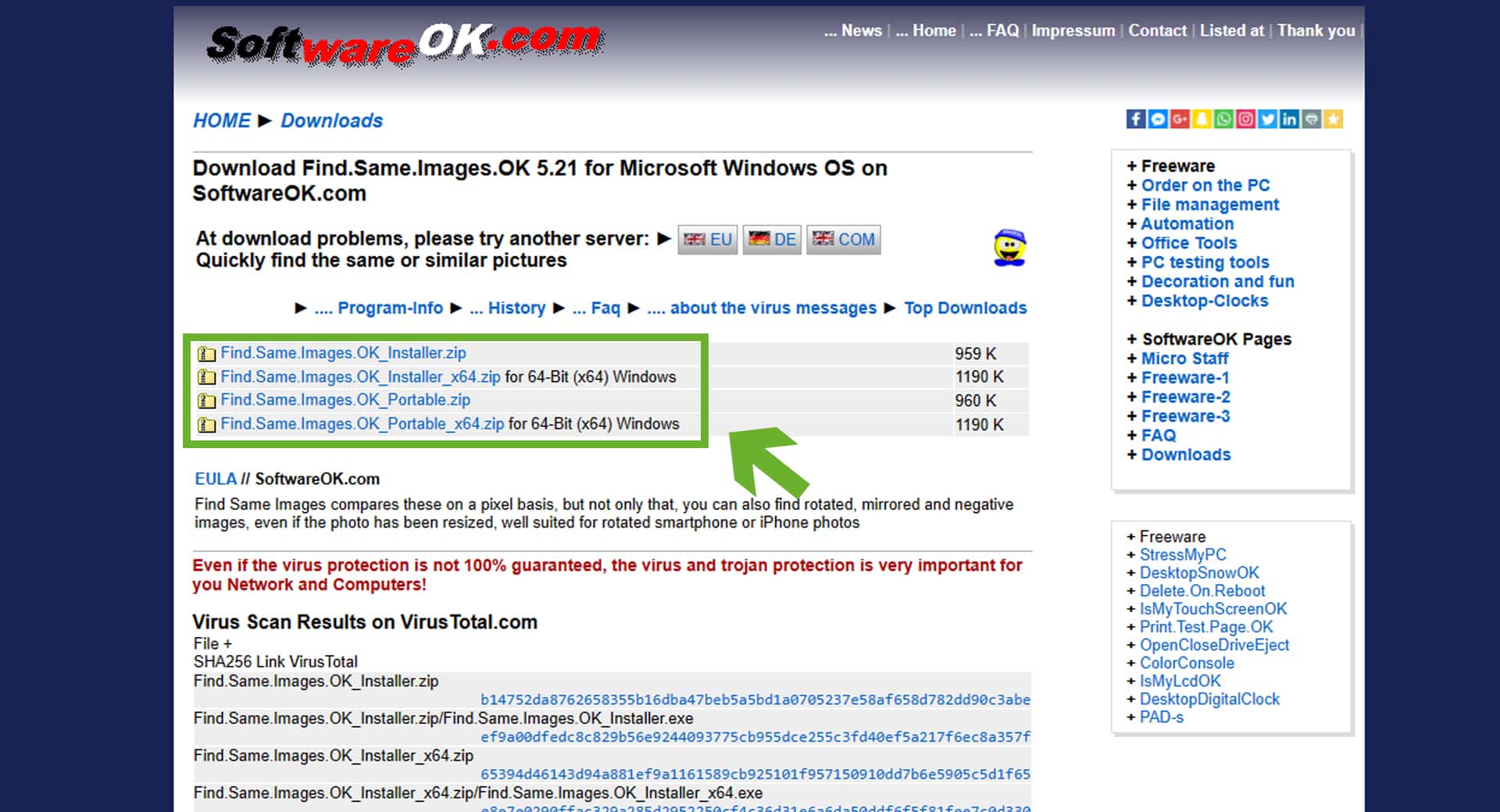Viewport: 1500px width, 812px height.
Task: Open the Program-Info link
Action: [378, 308]
